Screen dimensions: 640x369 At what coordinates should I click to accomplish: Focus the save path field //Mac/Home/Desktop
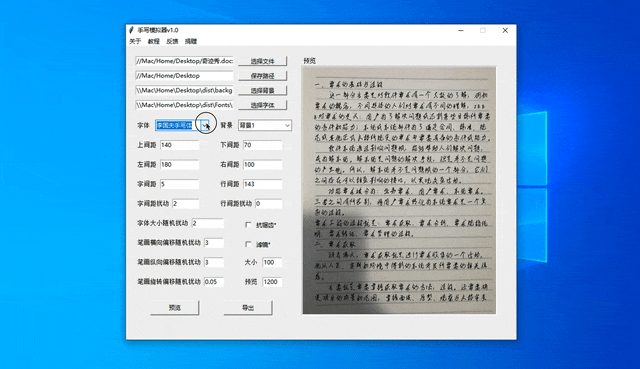[x=184, y=76]
